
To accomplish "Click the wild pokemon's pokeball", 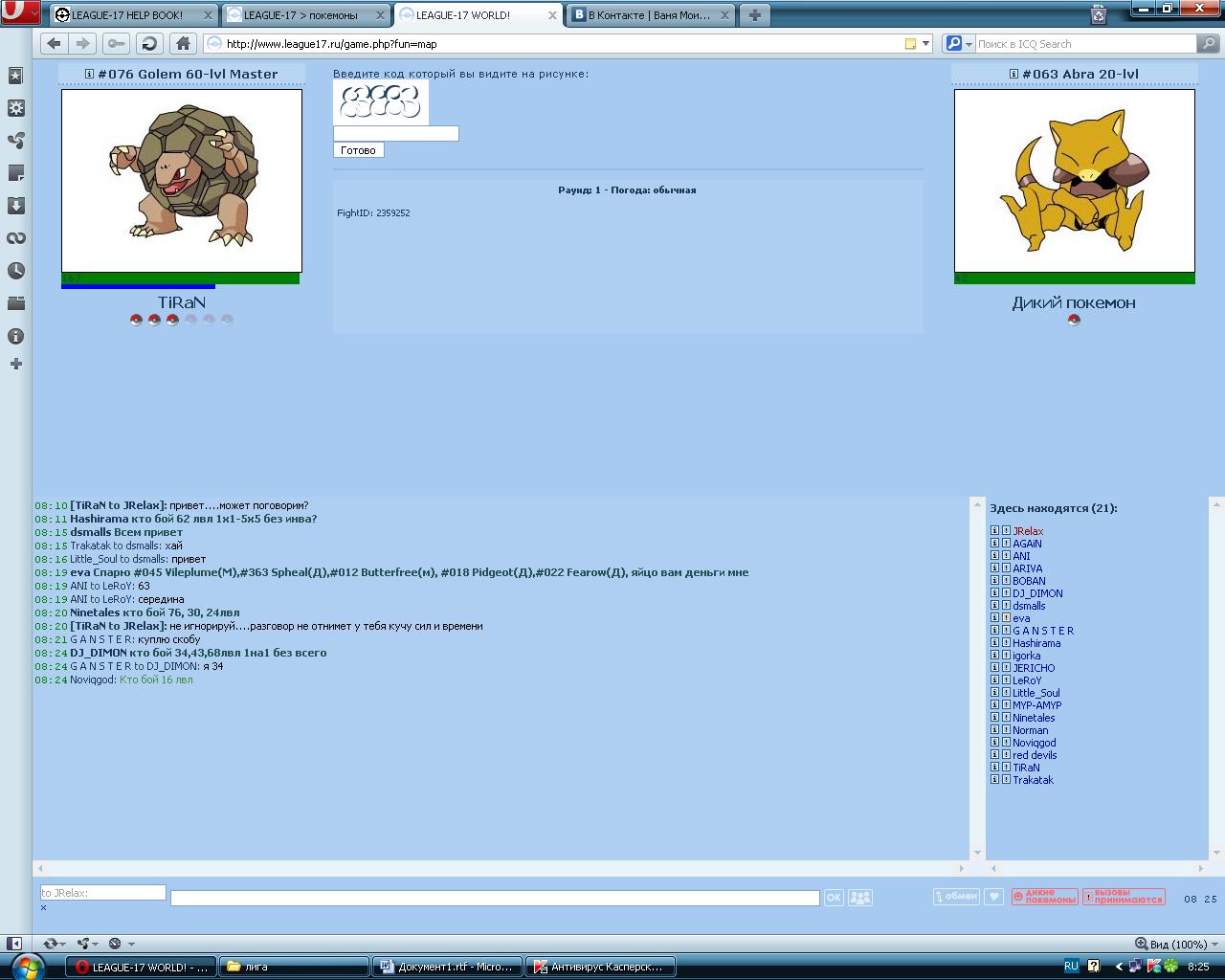I will coord(1074,320).
